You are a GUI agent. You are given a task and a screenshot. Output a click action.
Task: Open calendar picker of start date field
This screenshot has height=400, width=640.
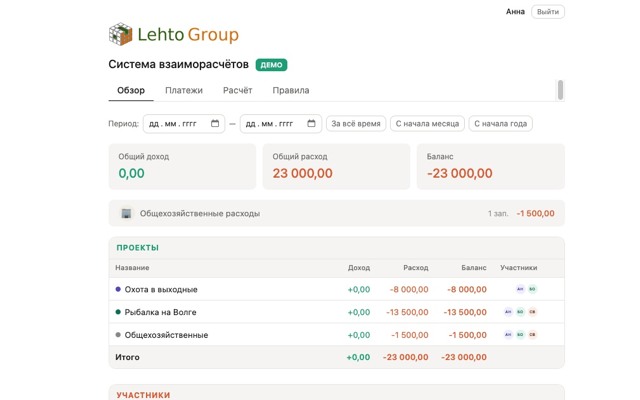click(215, 123)
